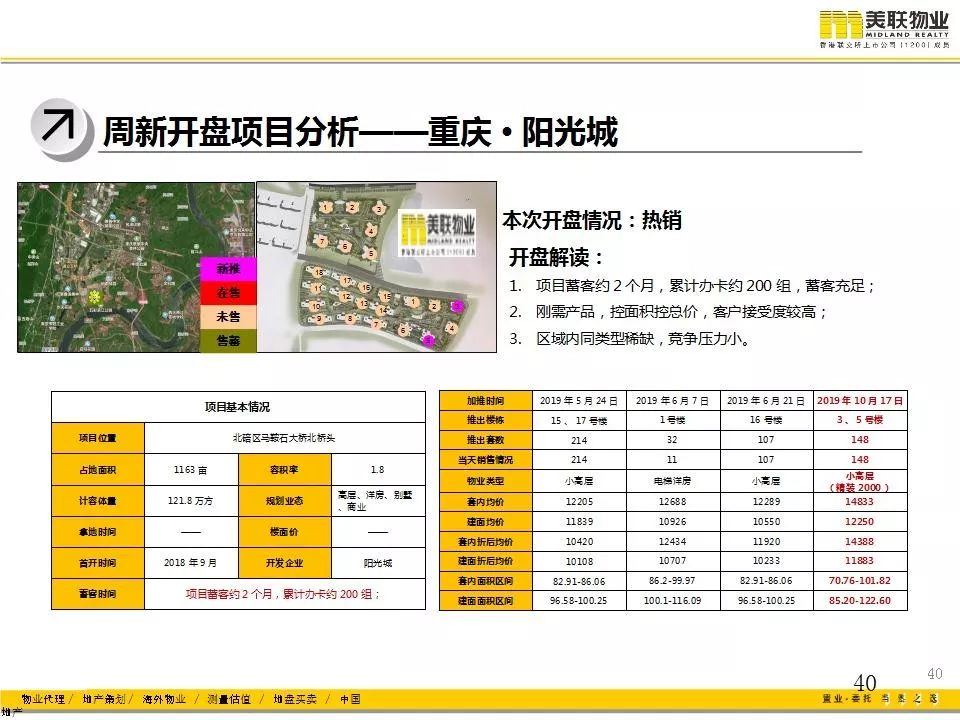Viewport: 960px width, 720px height.
Task: Click the slide title 周新开盘项目分析——重庆·阳光城
Action: pyautogui.click(x=360, y=132)
